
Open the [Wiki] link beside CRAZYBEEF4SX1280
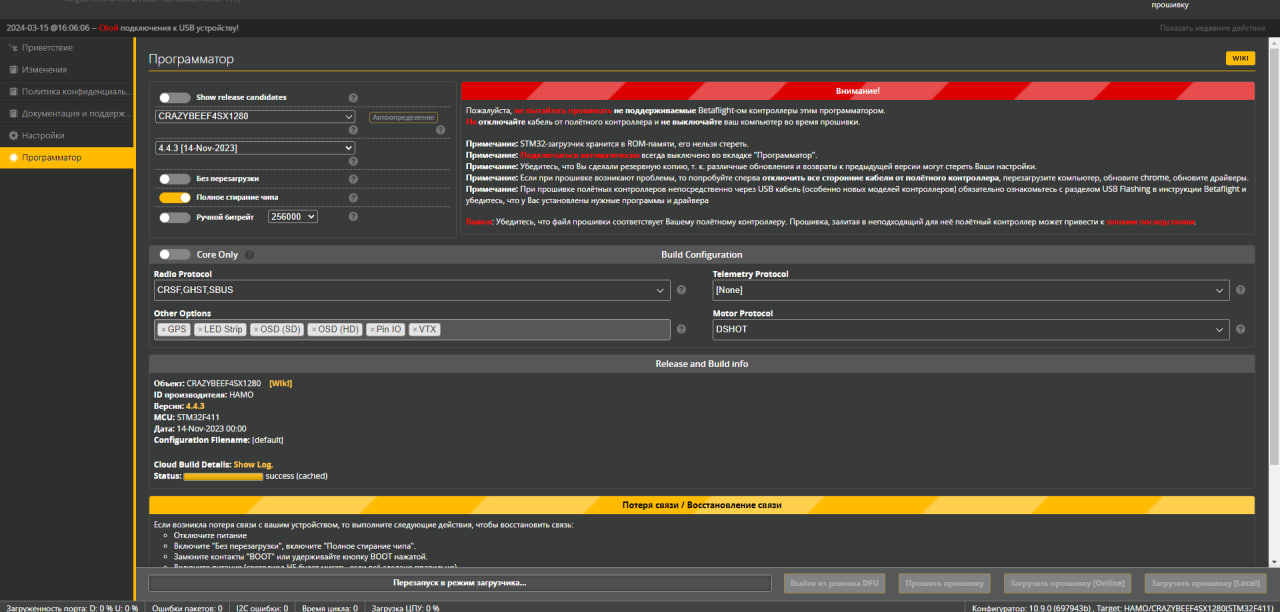[x=281, y=383]
